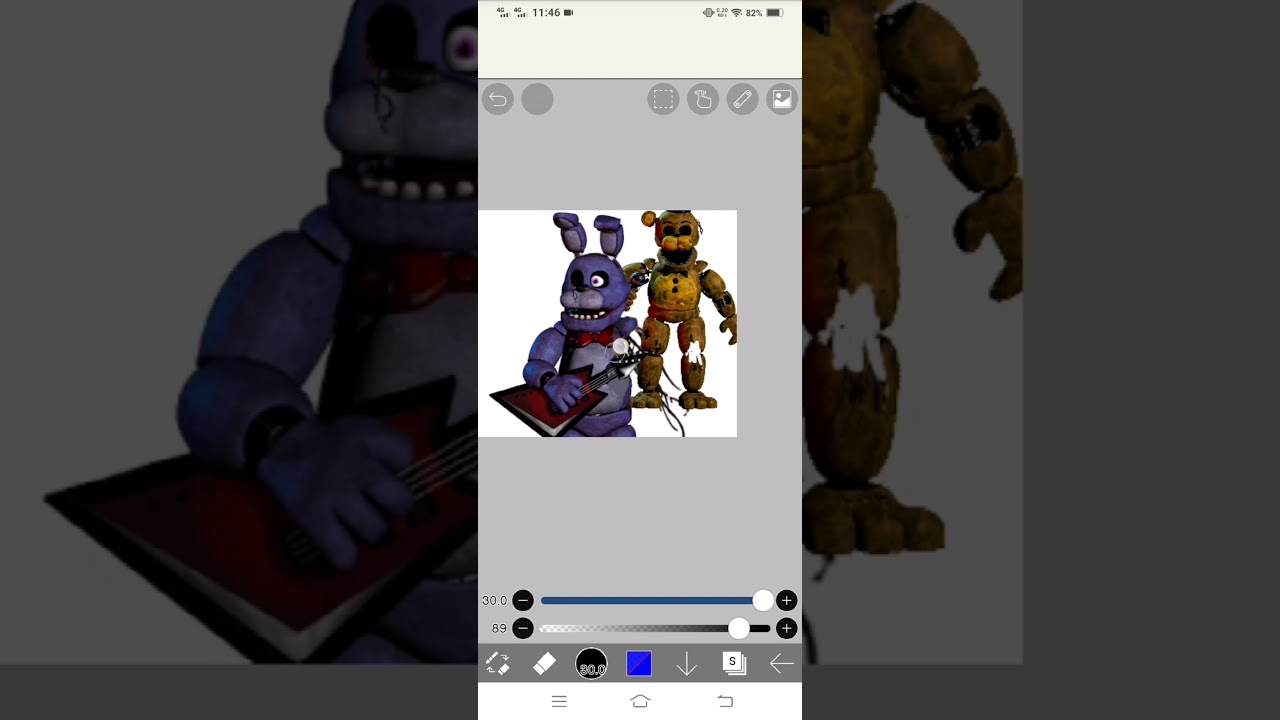Tap the Android home button
The width and height of the screenshot is (1280, 720).
640,701
